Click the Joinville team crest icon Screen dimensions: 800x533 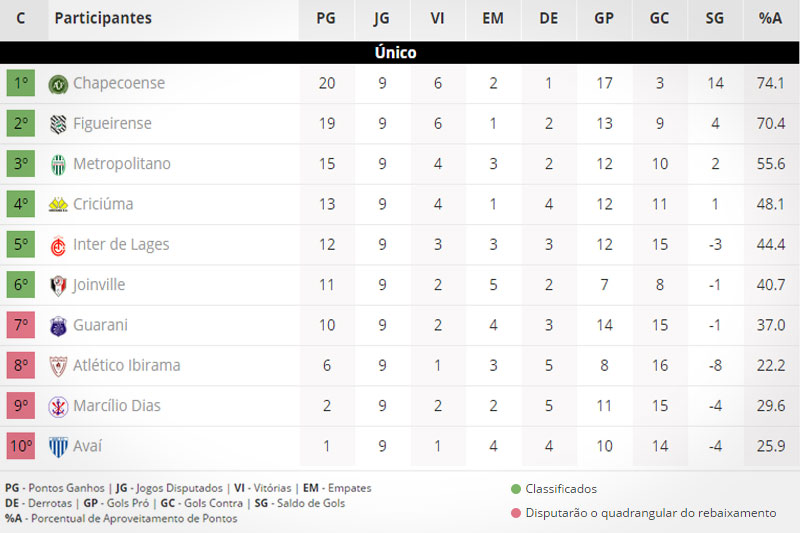[x=58, y=285]
